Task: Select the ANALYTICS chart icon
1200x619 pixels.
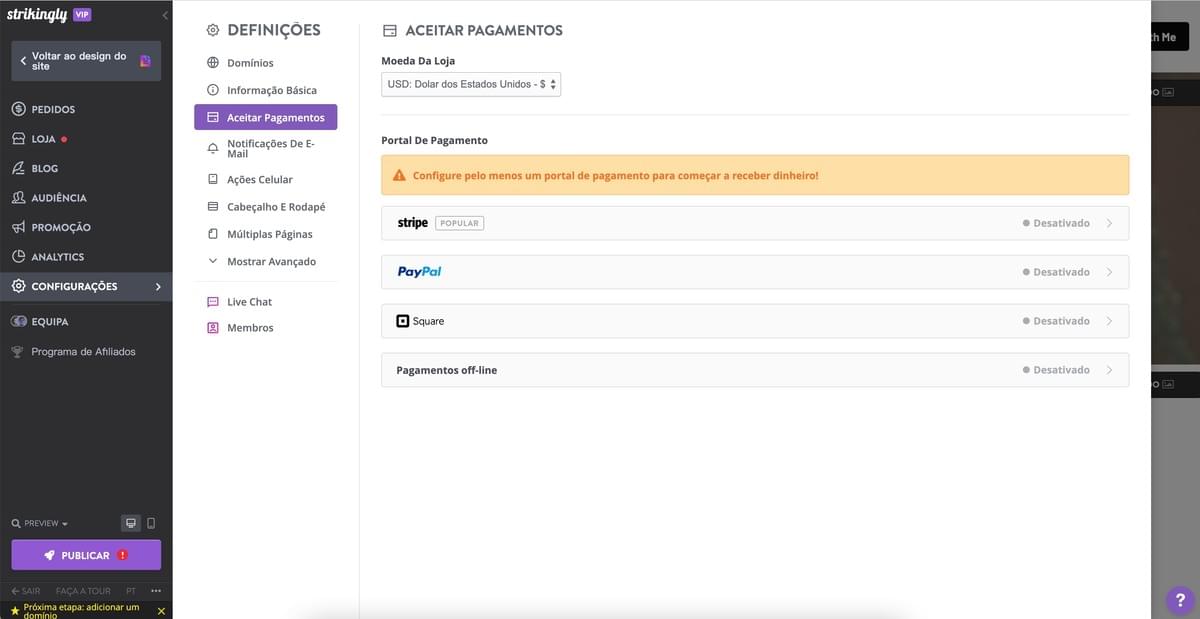Action: point(18,256)
